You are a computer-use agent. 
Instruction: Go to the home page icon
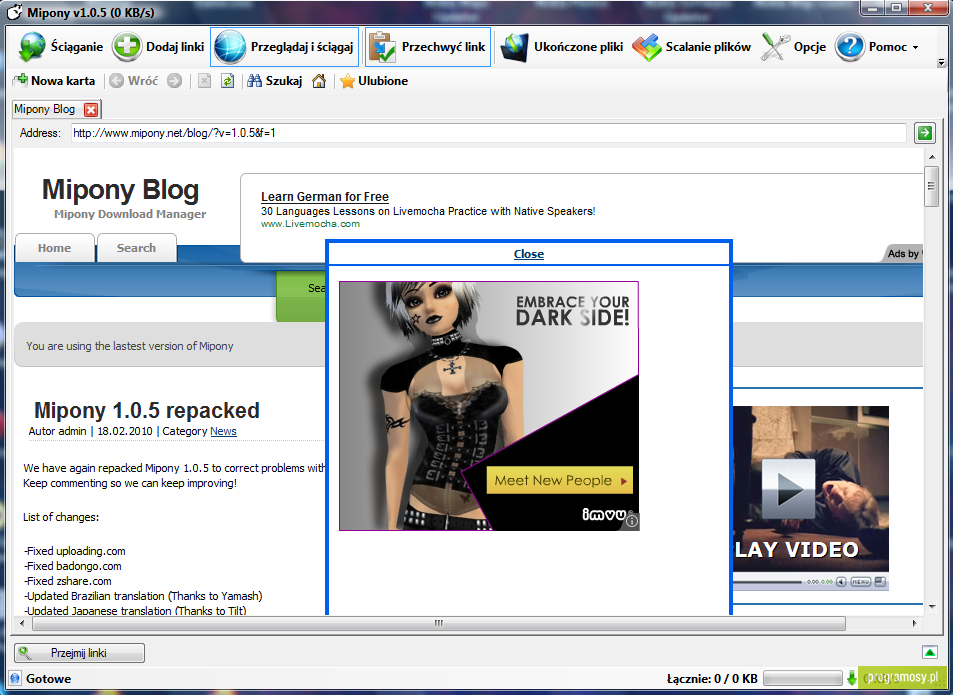click(x=319, y=81)
